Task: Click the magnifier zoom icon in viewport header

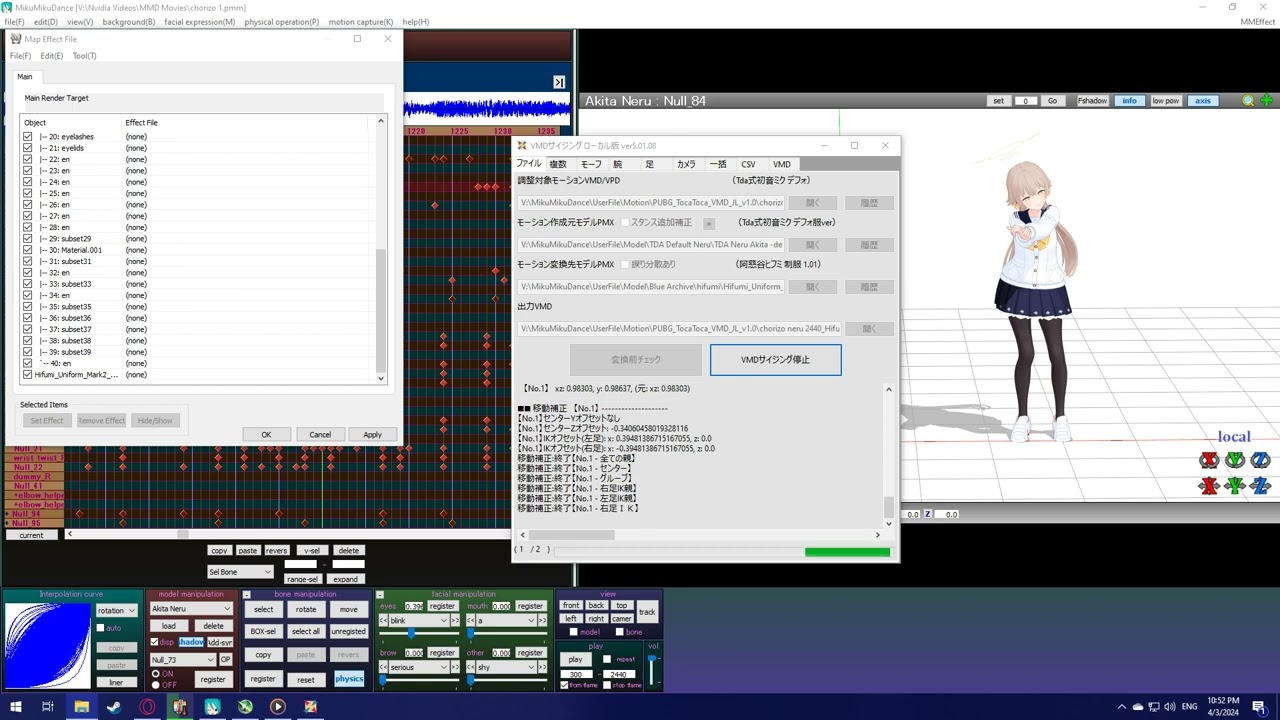Action: point(1248,101)
